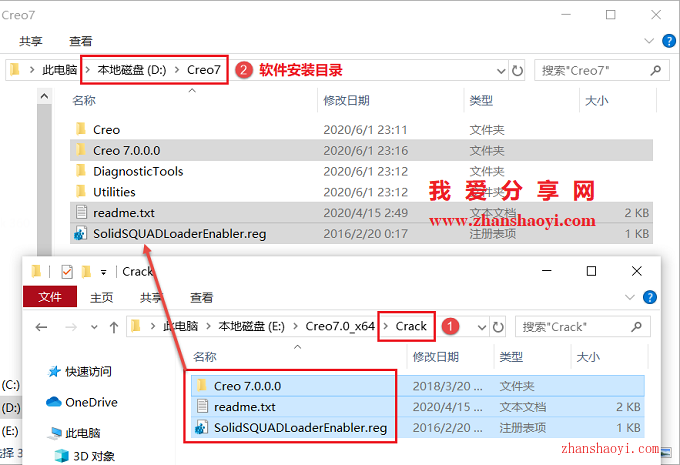The height and width of the screenshot is (465, 680).
Task: Go back in Crack window
Action: coord(41,327)
